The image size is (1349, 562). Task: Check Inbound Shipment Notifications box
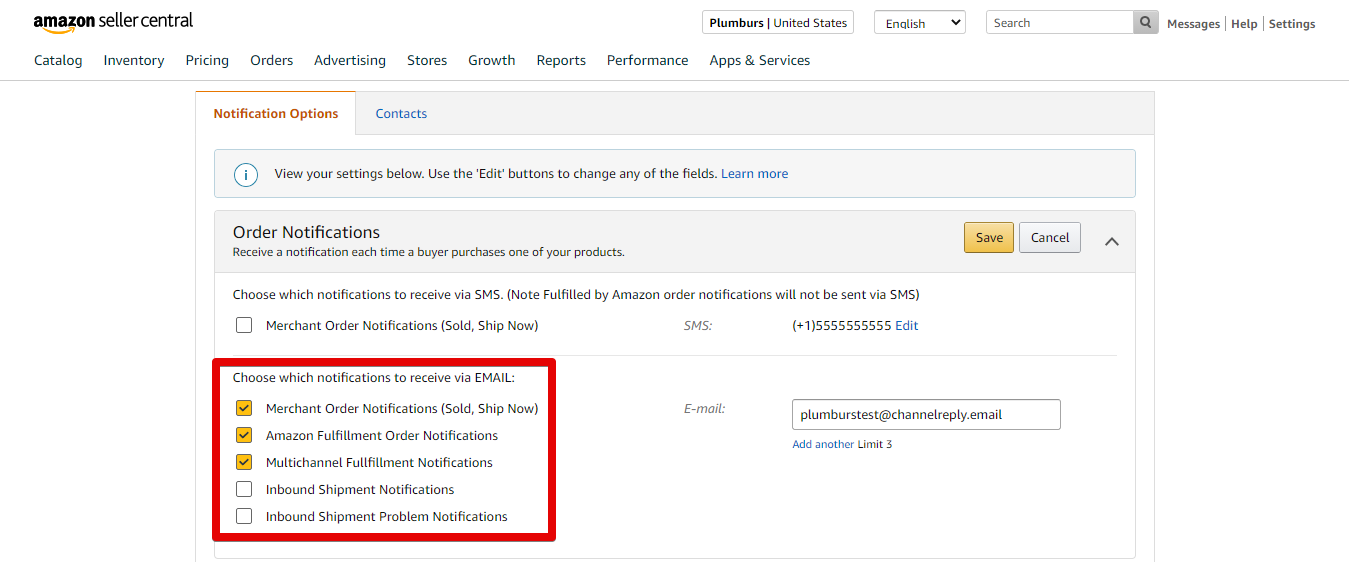244,489
